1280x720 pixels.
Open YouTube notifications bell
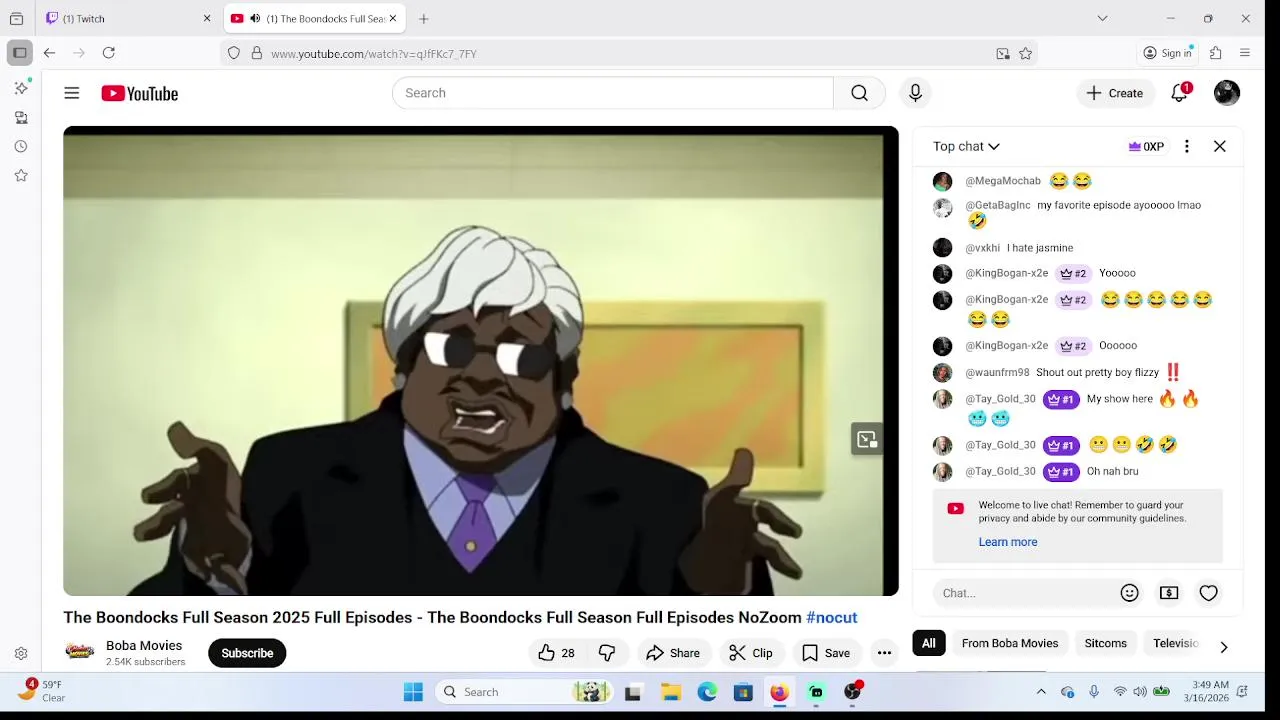[1180, 93]
